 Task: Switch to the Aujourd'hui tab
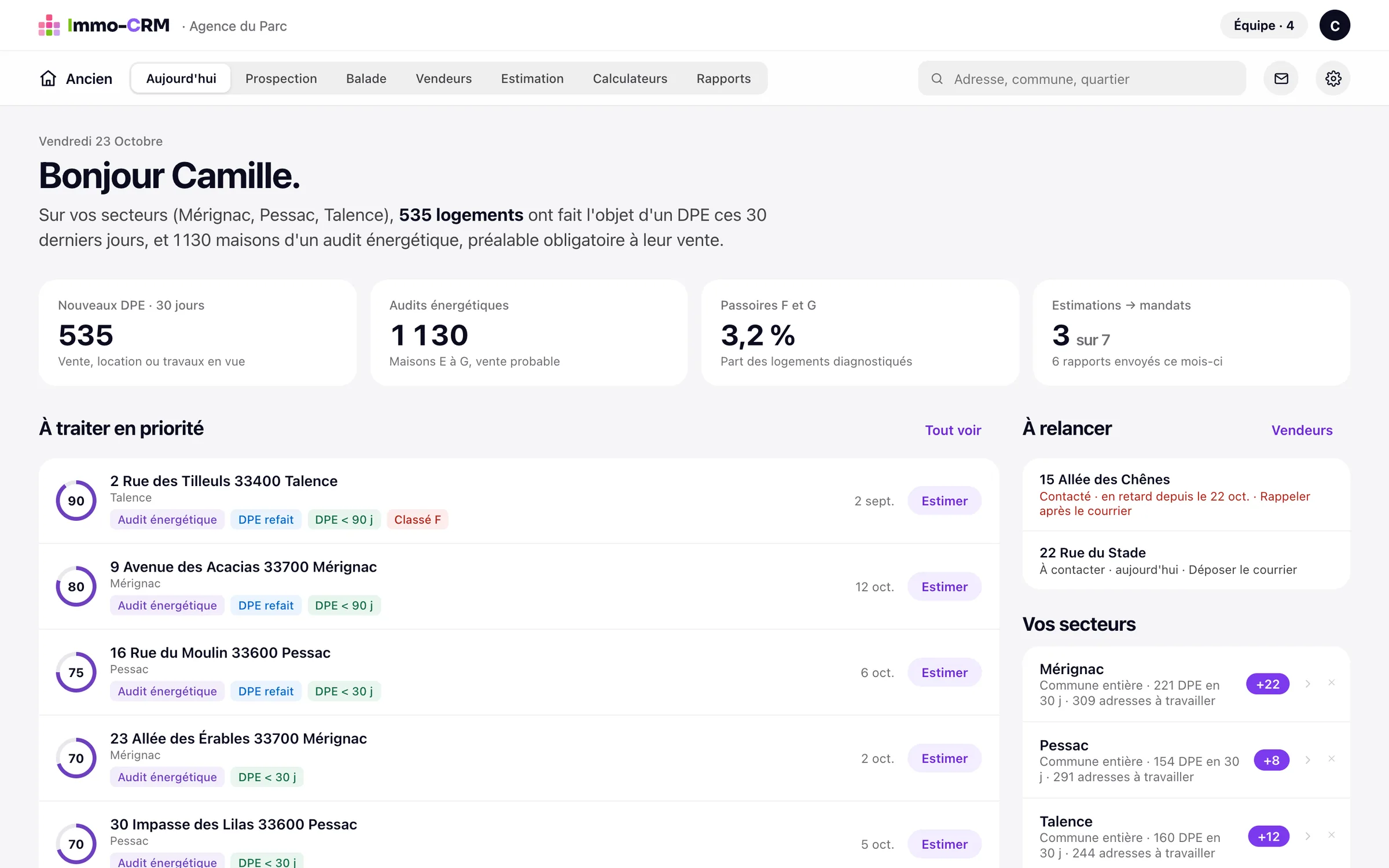tap(181, 78)
